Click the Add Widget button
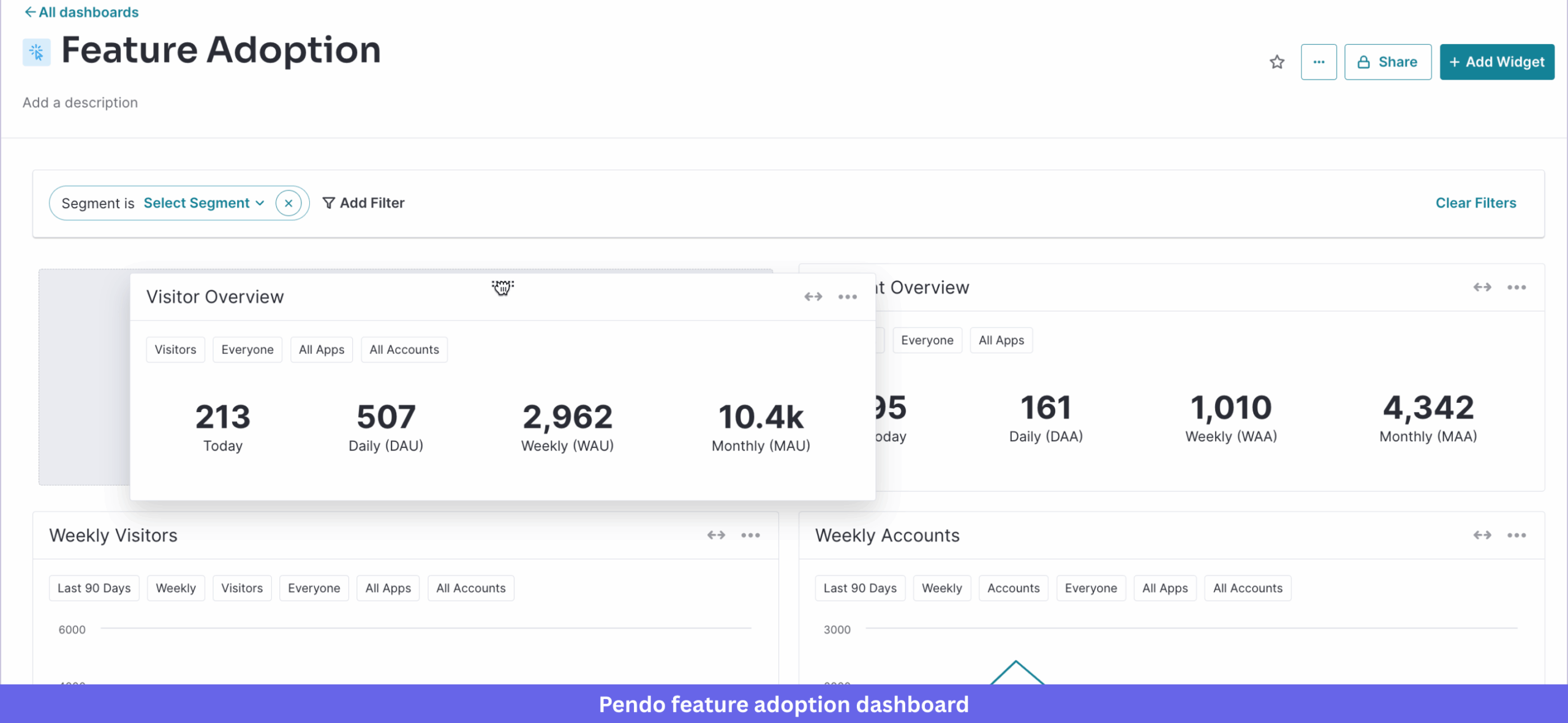This screenshot has height=723, width=1568. (1496, 62)
